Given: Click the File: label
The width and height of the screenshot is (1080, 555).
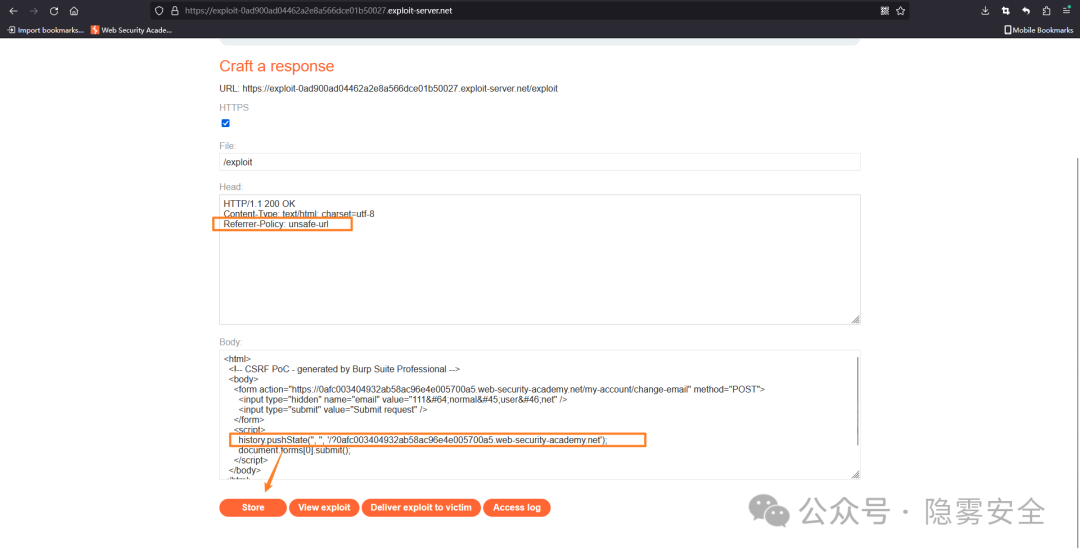Looking at the screenshot, I should pos(228,146).
